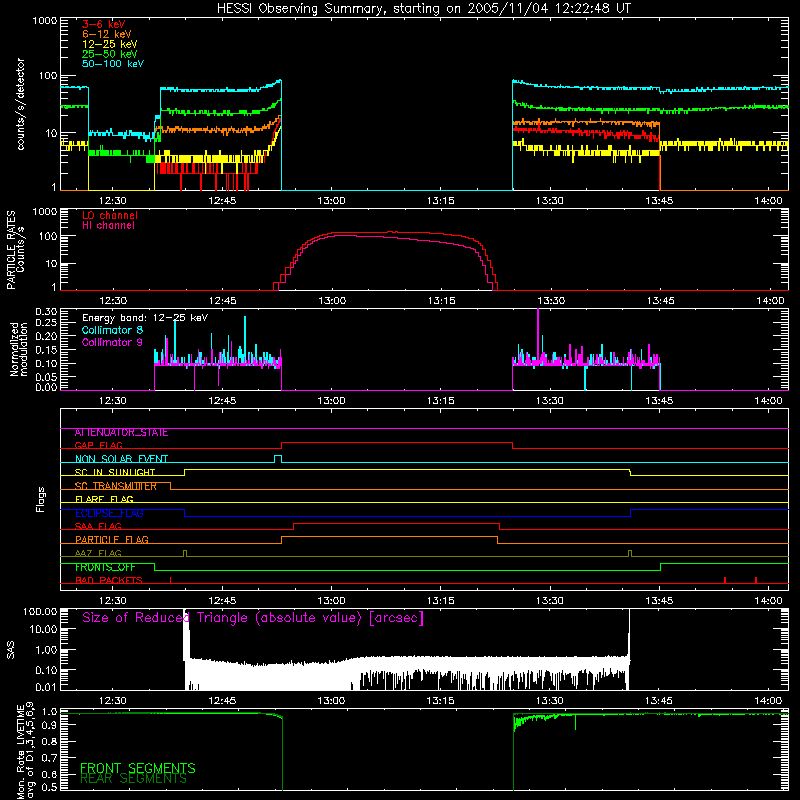Select the blue ECLIPSE_FLAG label
The width and height of the screenshot is (800, 800).
point(109,513)
